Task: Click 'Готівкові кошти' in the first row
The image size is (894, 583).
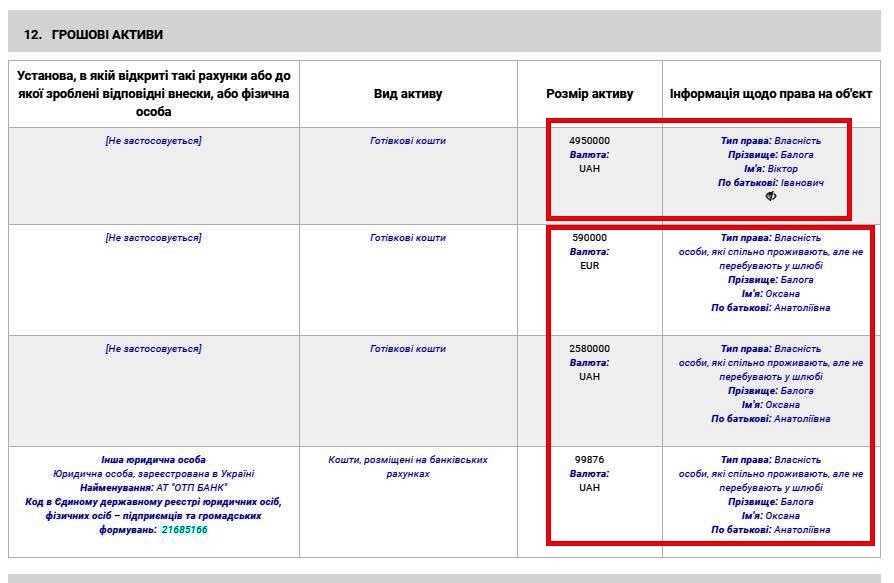Action: pos(408,141)
